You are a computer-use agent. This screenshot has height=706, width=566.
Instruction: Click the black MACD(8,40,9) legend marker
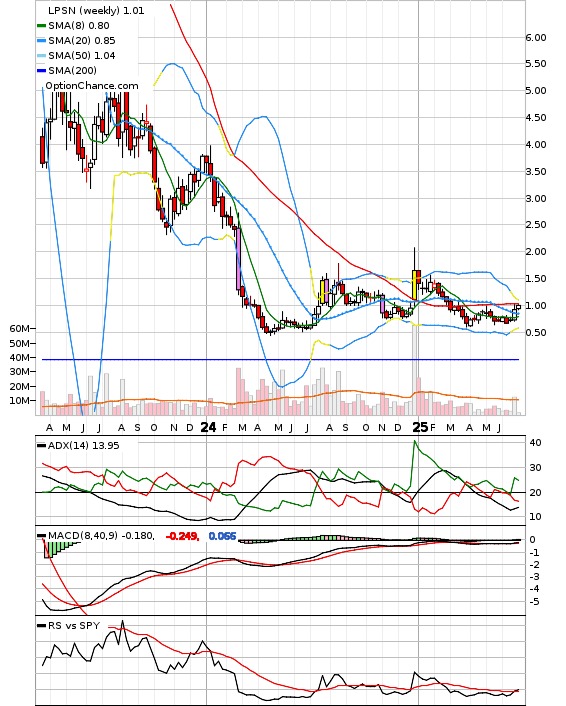tap(41, 535)
